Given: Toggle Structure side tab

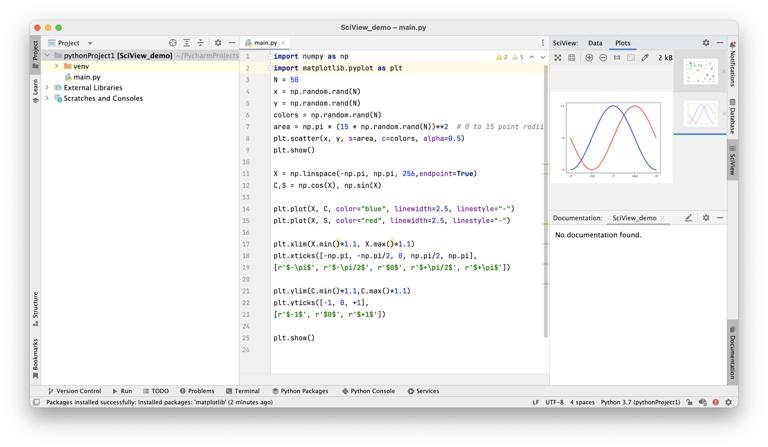Looking at the screenshot, I should pyautogui.click(x=35, y=309).
